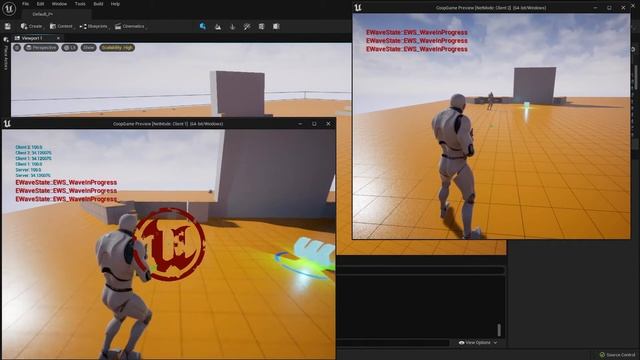The image size is (640, 360).
Task: Click the eye icon beside View Options
Action: (461, 343)
